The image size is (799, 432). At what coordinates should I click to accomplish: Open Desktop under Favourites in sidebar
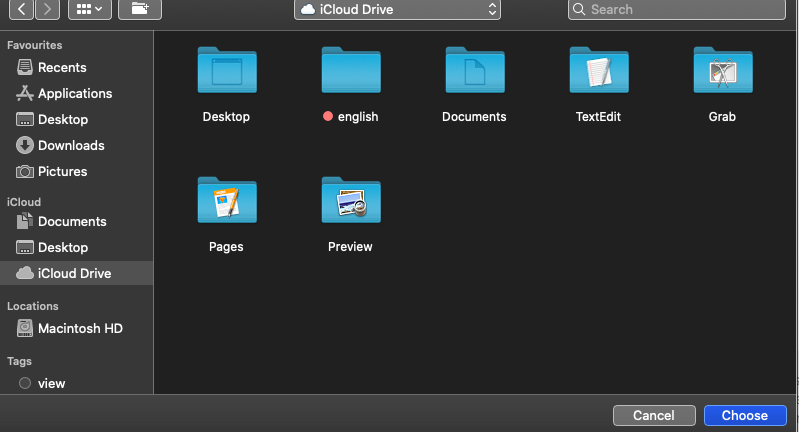point(76,119)
